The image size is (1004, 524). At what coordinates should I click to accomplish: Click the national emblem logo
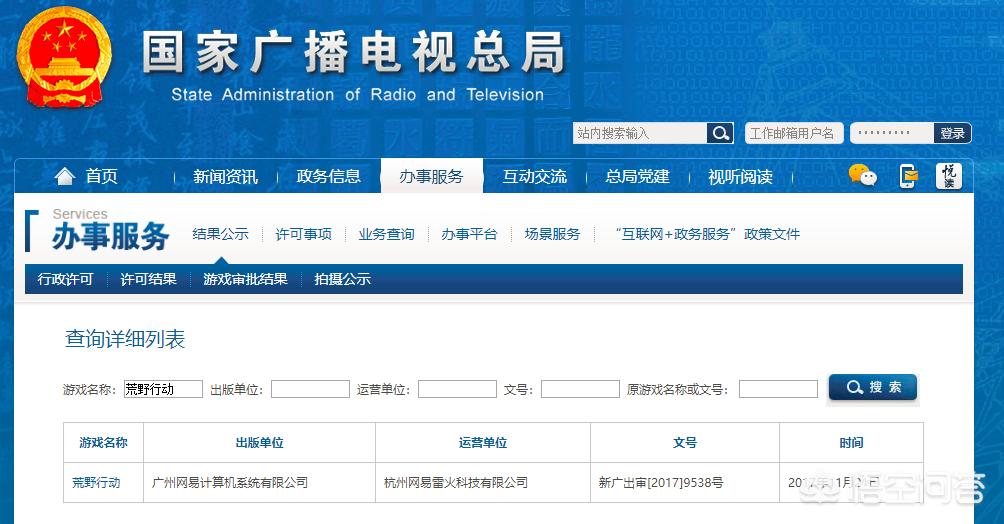[63, 58]
